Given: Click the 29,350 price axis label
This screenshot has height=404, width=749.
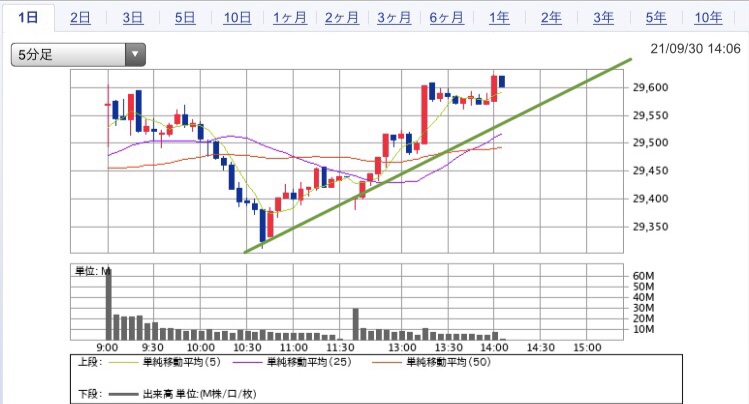Looking at the screenshot, I should (650, 226).
